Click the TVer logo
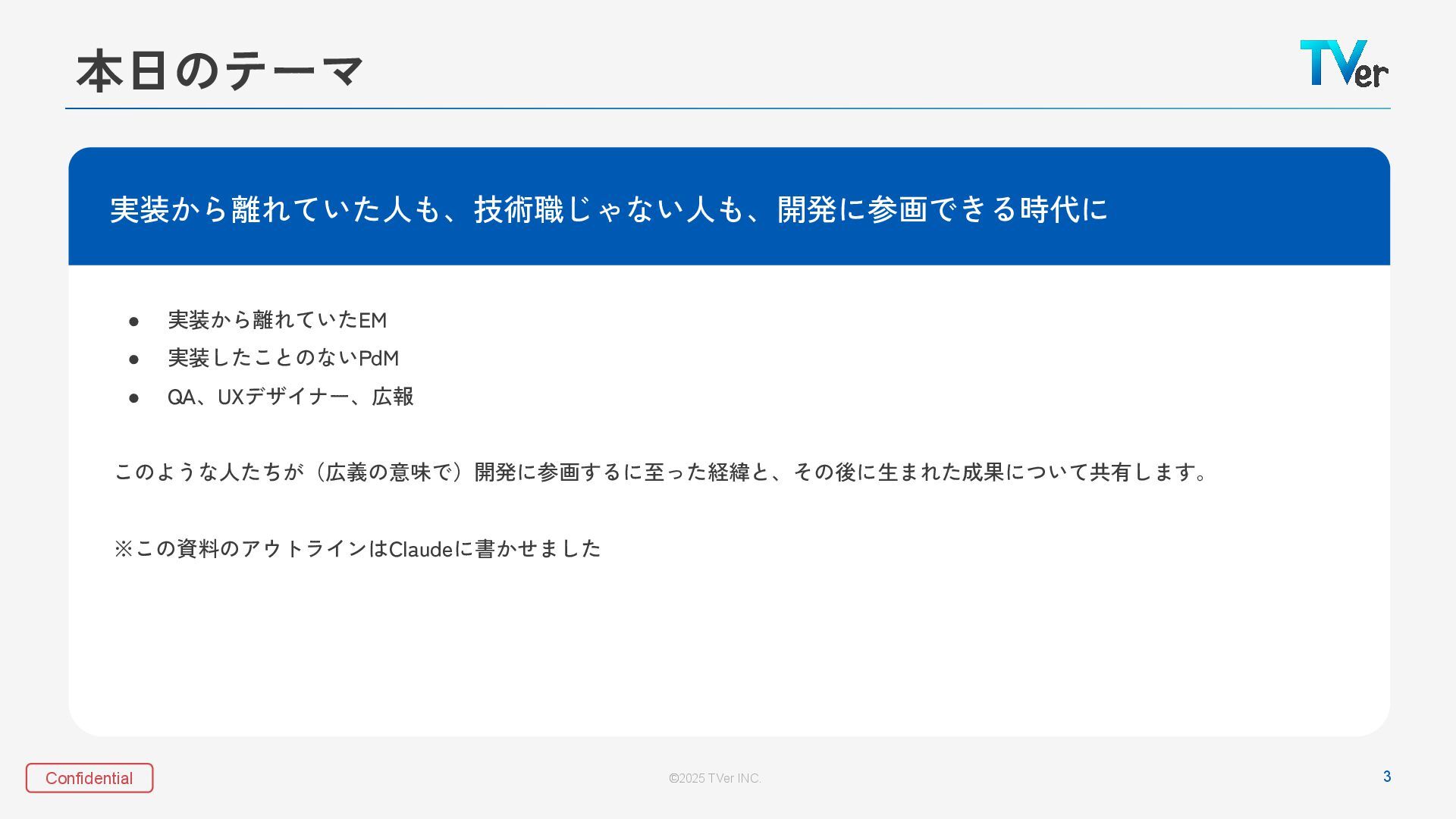 click(x=1345, y=64)
